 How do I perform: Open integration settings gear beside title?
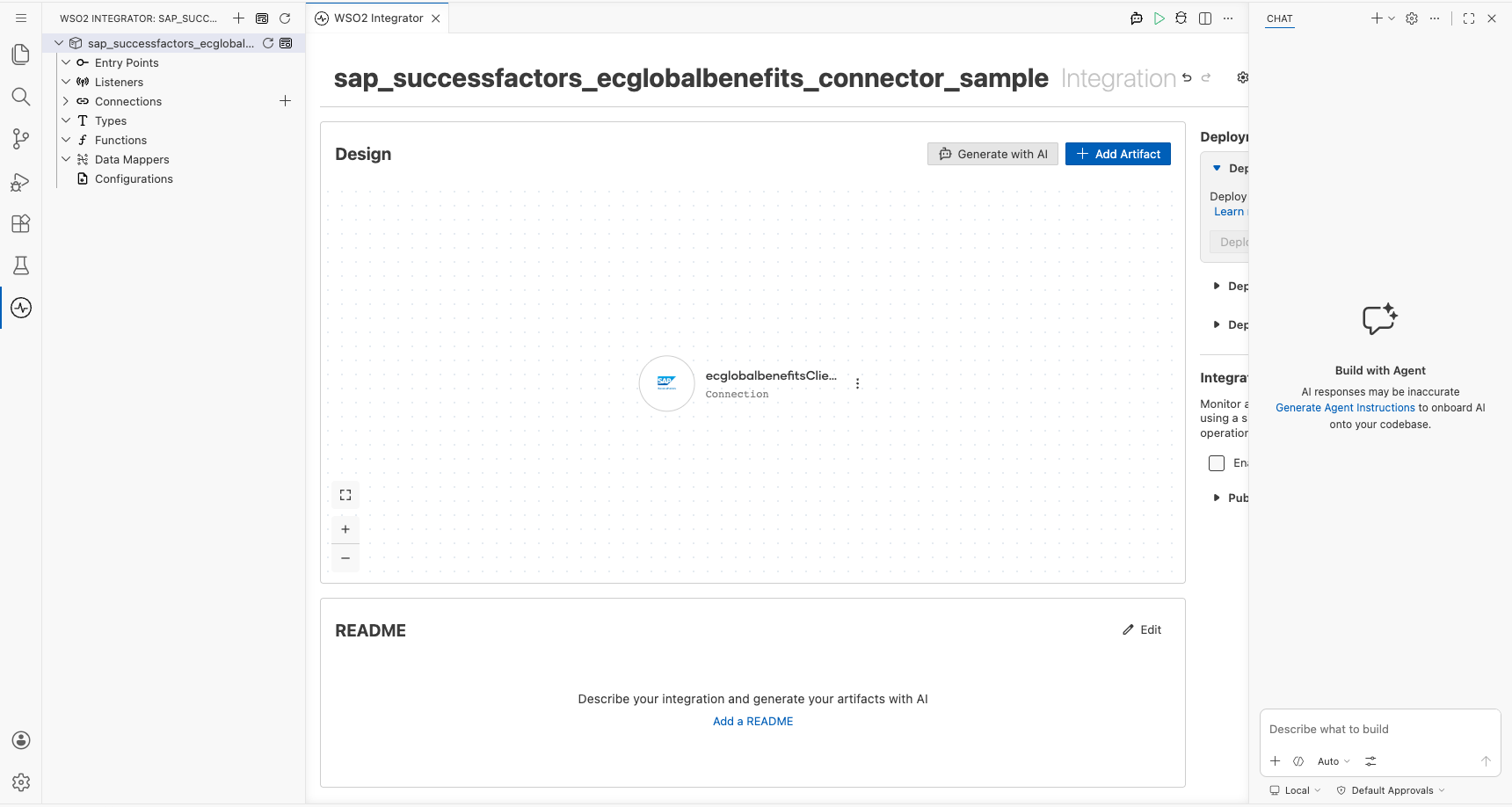(1242, 77)
